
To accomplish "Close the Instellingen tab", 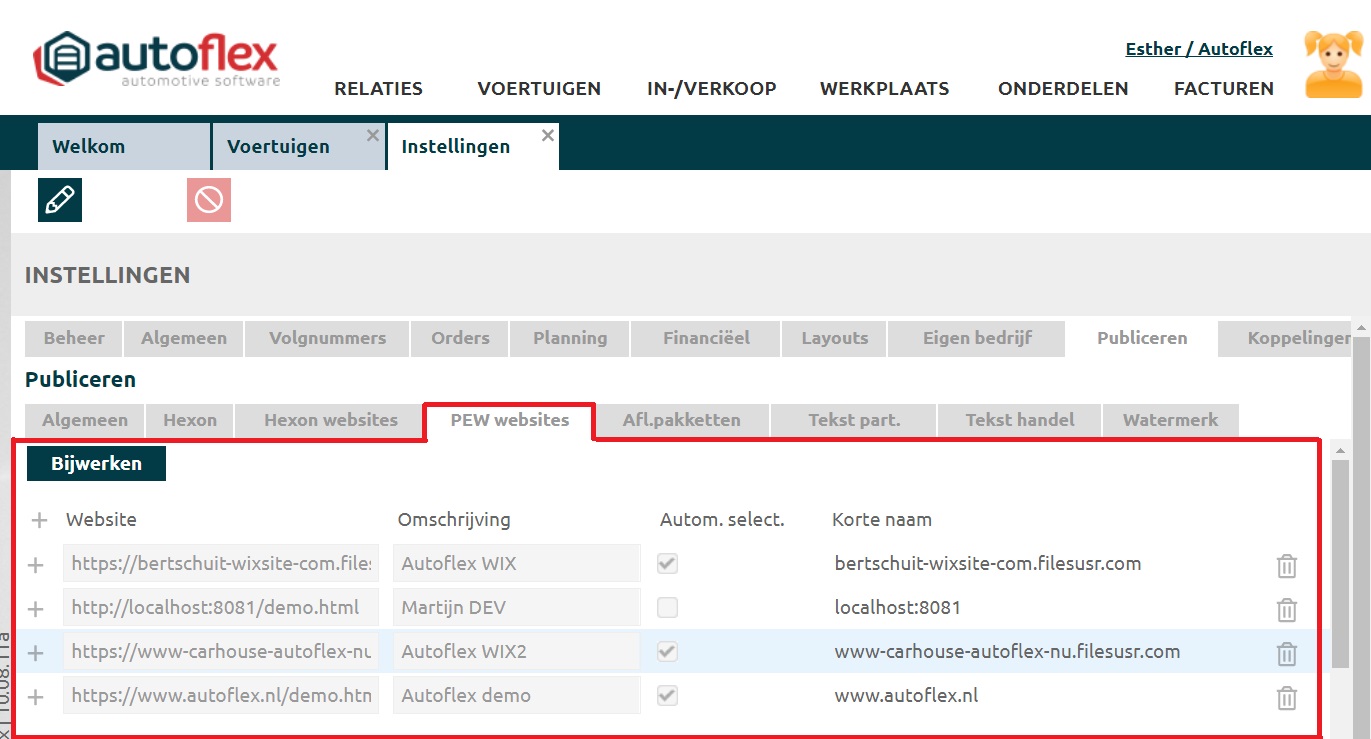I will [547, 135].
